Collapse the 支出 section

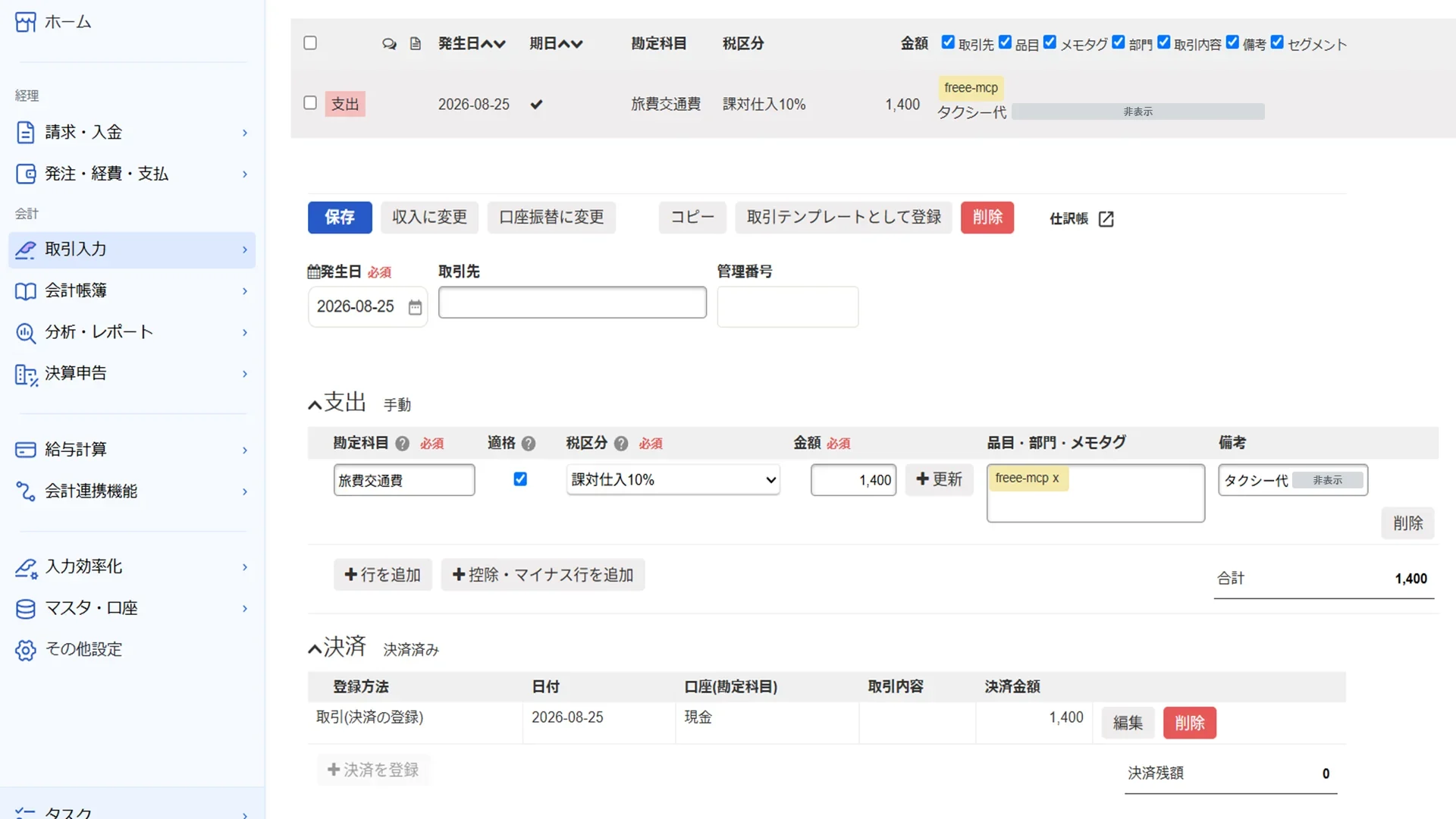315,406
